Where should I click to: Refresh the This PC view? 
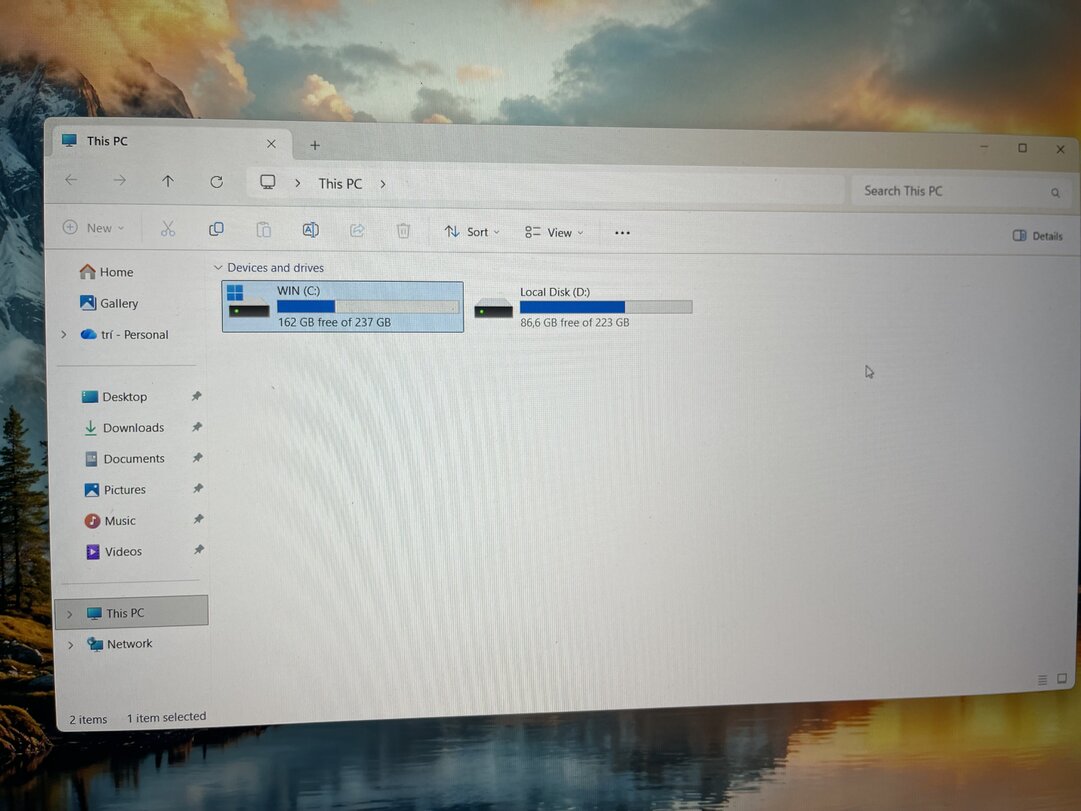coord(216,181)
